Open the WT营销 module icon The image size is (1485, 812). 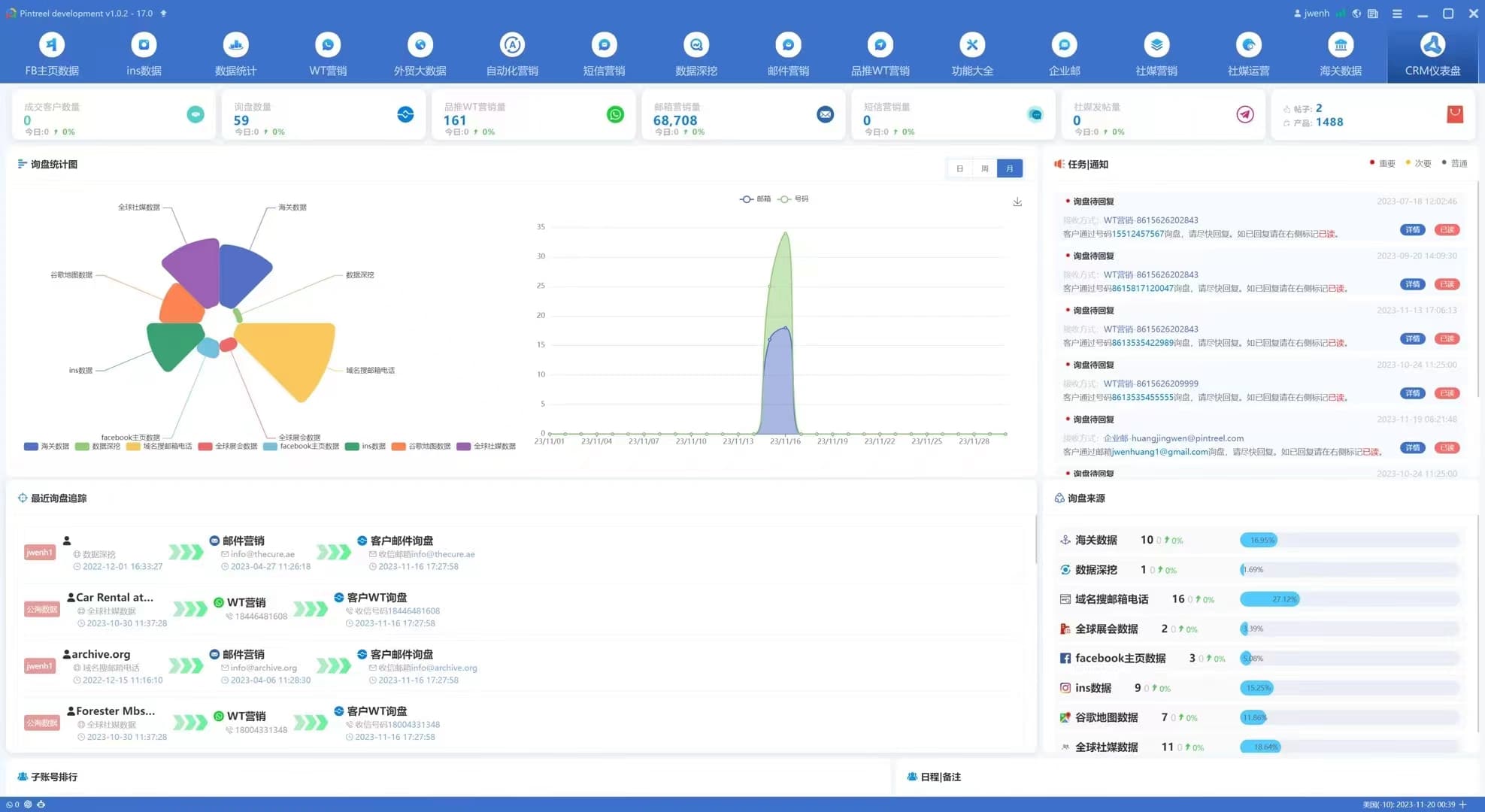coord(328,45)
